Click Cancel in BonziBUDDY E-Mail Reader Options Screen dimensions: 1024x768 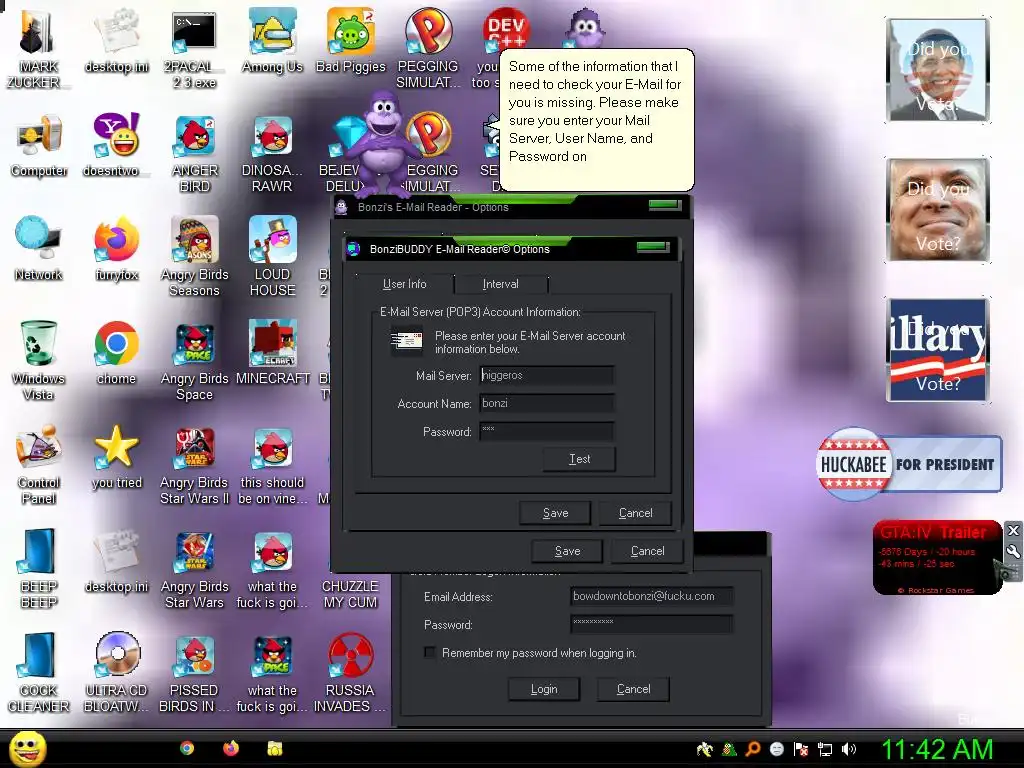(x=635, y=513)
